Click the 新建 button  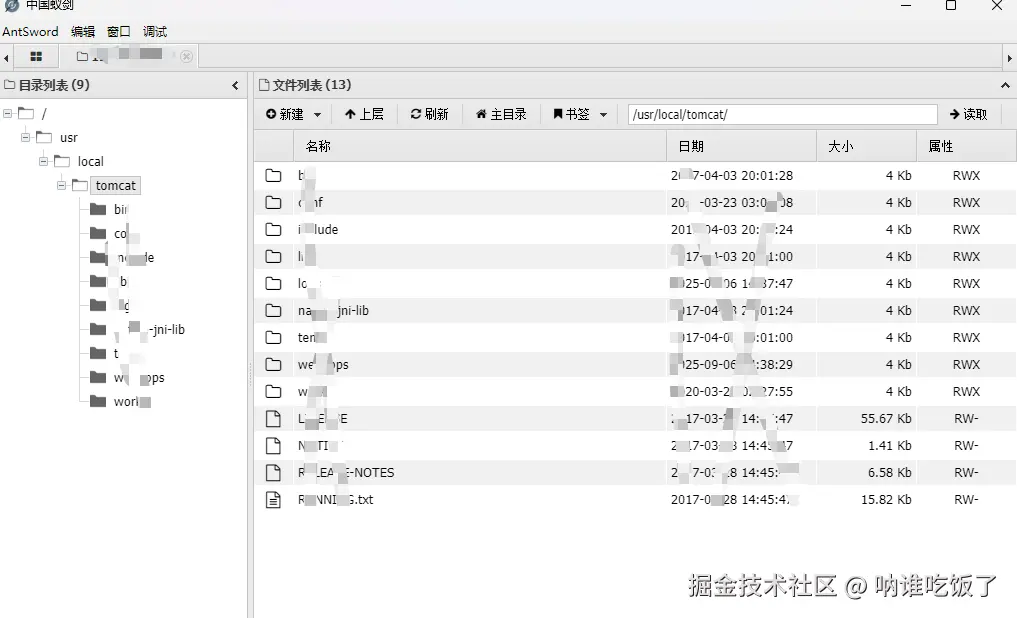[285, 114]
